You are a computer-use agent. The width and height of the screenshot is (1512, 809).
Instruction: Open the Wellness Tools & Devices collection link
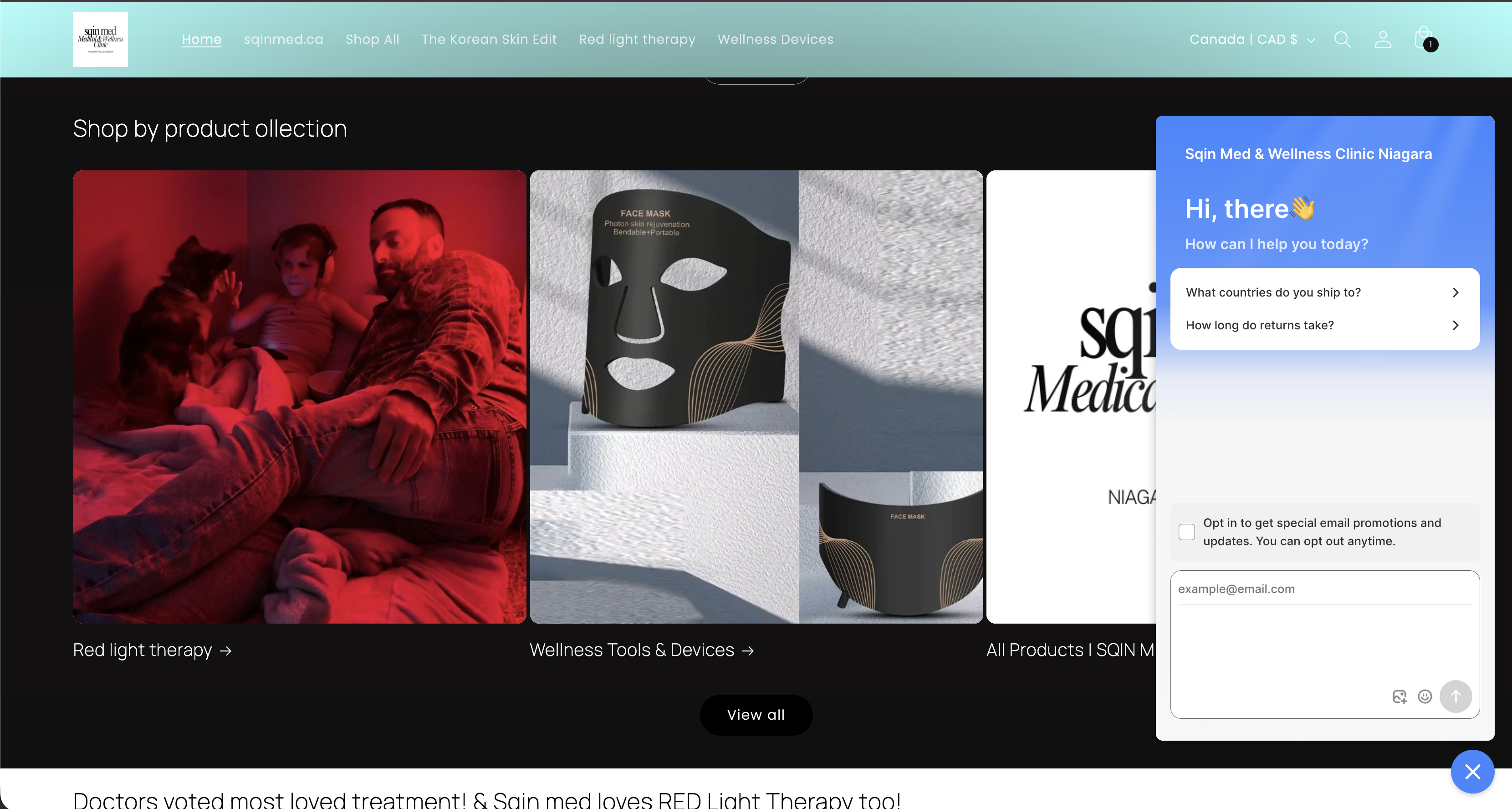[642, 650]
